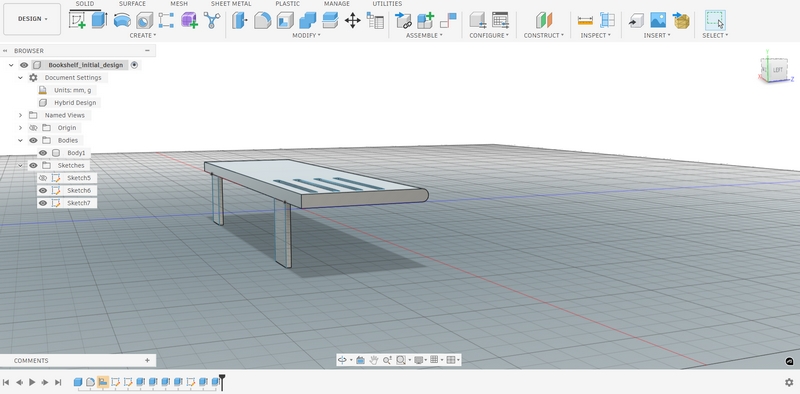Image resolution: width=800 pixels, height=394 pixels.
Task: Toggle visibility of the Sketches folder
Action: click(x=33, y=165)
